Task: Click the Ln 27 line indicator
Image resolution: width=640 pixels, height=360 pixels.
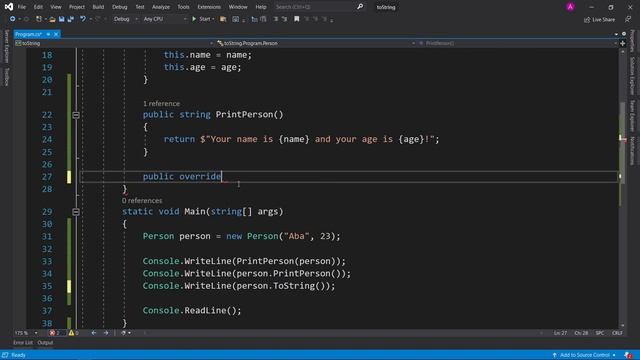Action: [x=560, y=333]
